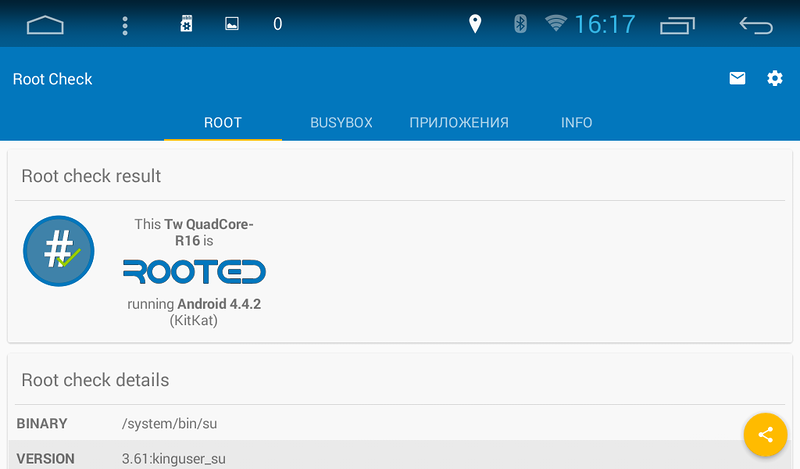Tap the Android home button icon

point(45,24)
